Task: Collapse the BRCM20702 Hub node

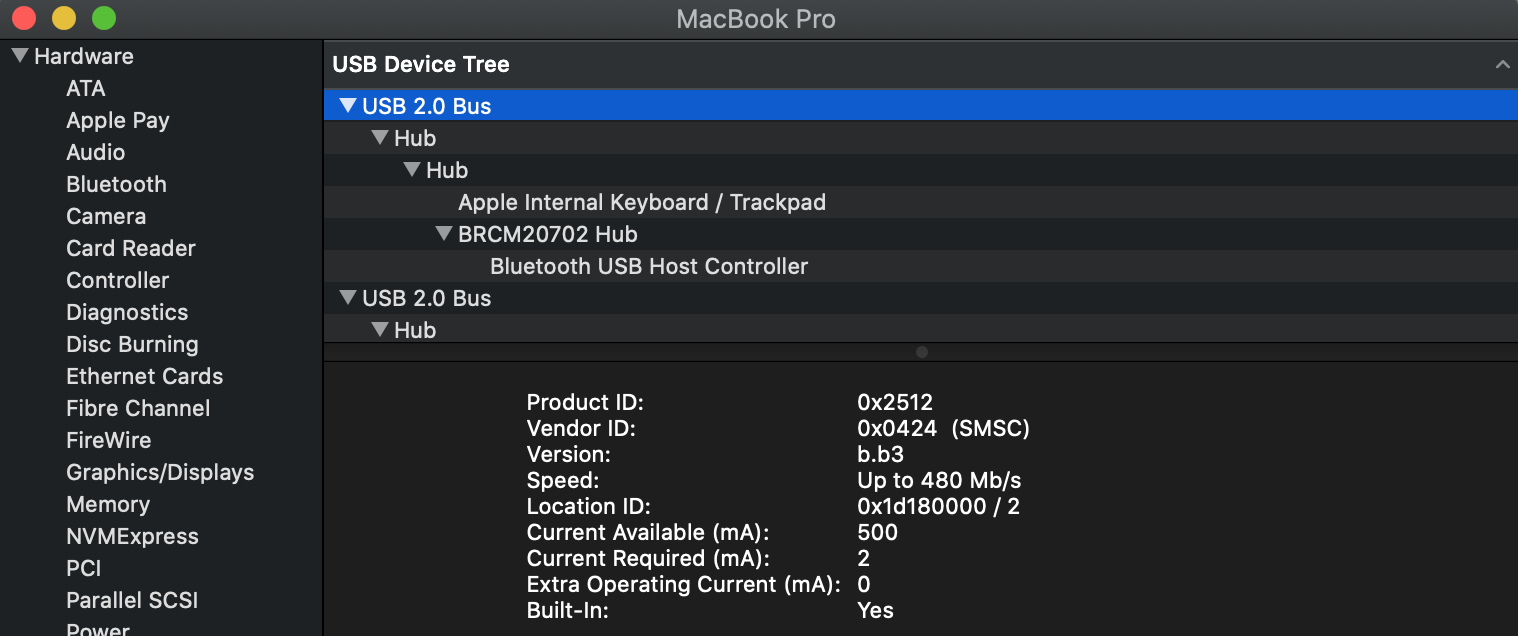Action: 444,234
